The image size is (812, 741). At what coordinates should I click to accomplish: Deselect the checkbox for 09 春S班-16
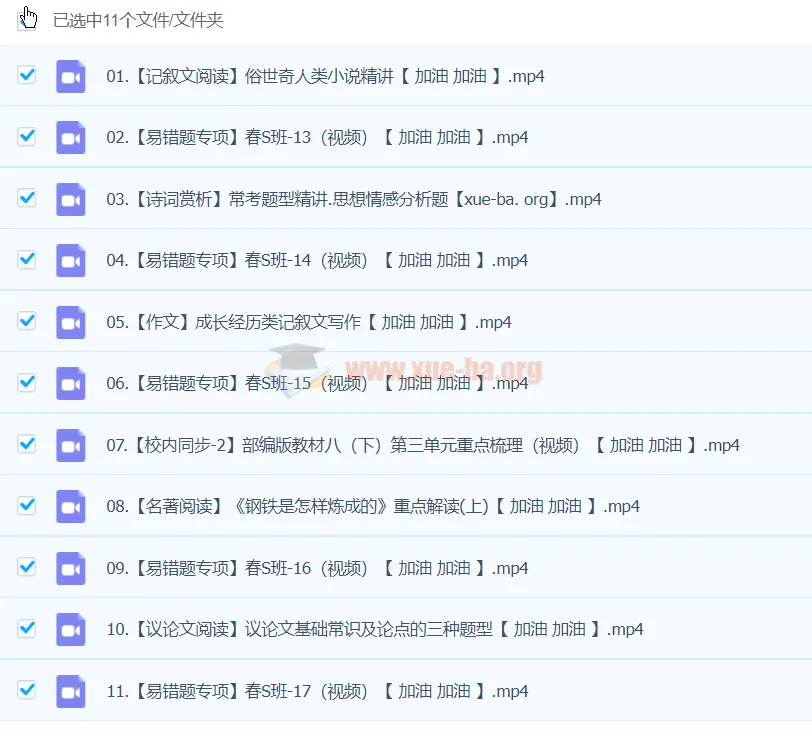pyautogui.click(x=27, y=567)
